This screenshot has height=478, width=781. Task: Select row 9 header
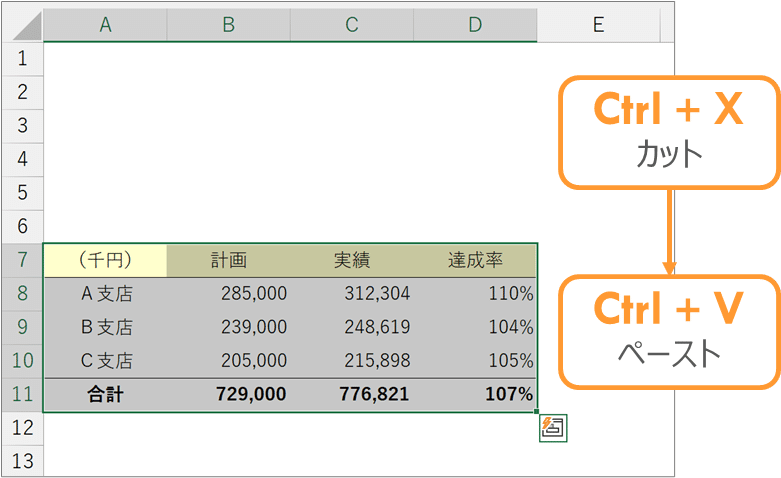click(22, 327)
